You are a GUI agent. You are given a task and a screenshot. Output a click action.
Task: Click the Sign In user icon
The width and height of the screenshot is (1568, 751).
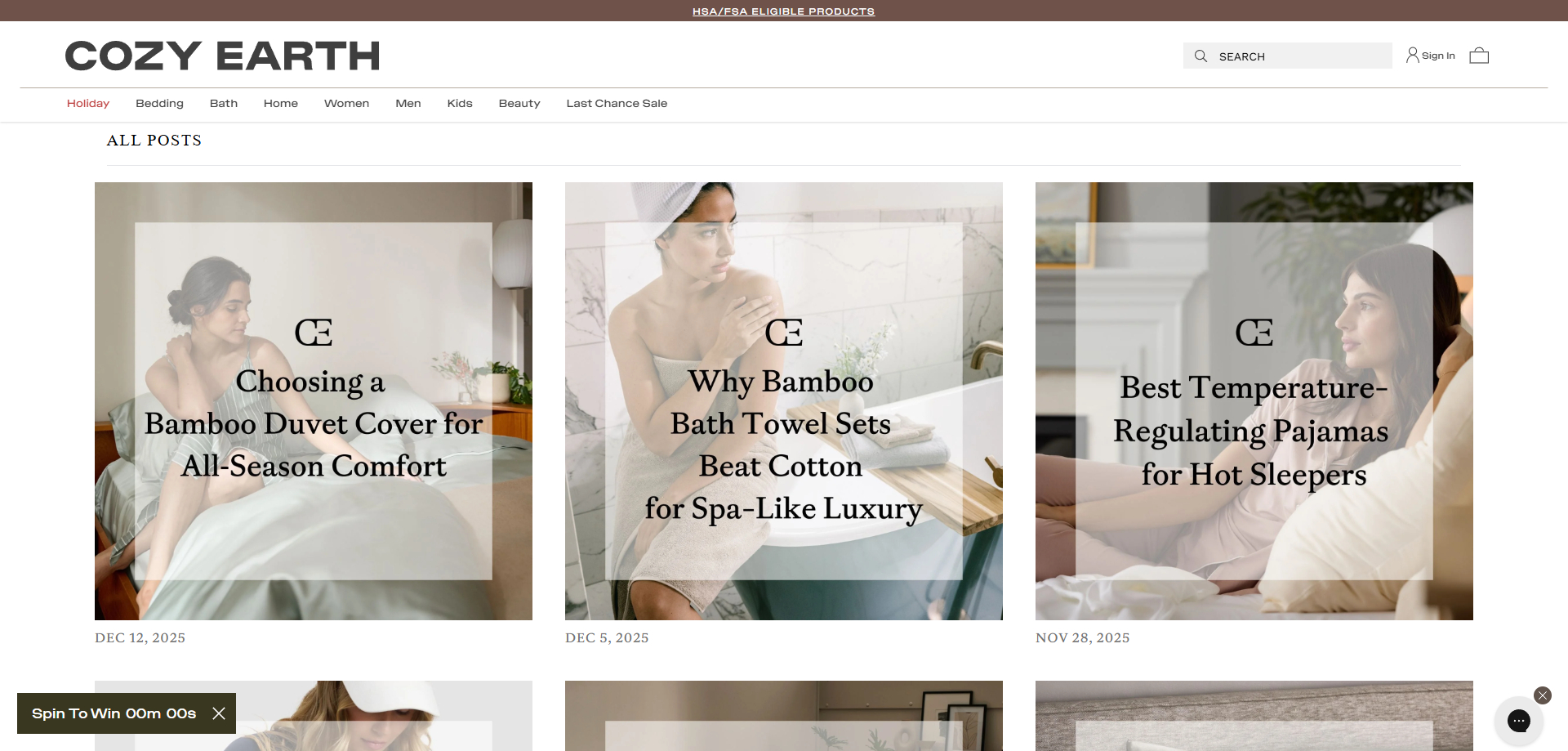pos(1412,55)
